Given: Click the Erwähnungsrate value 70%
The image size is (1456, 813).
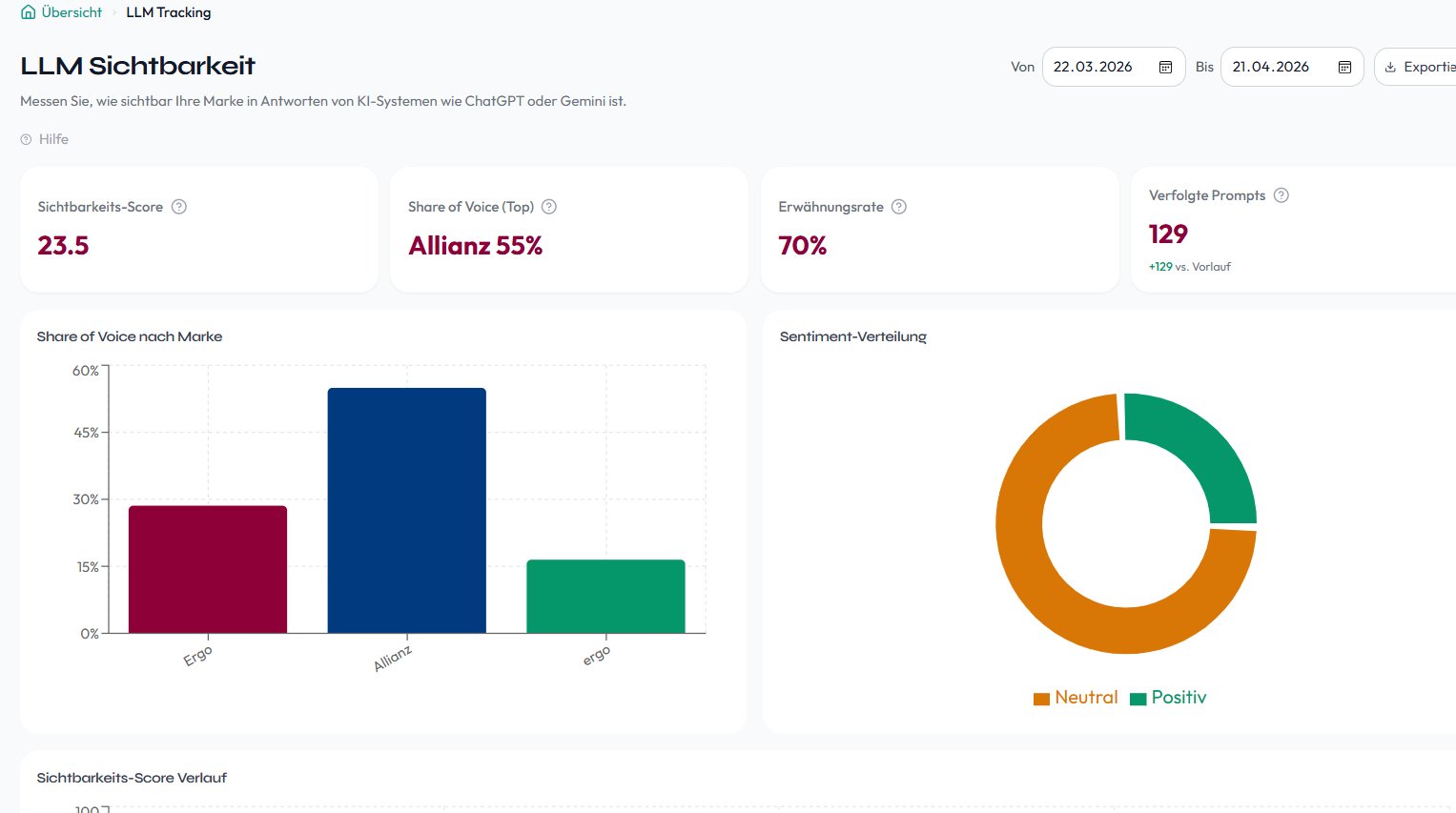Looking at the screenshot, I should coord(803,246).
